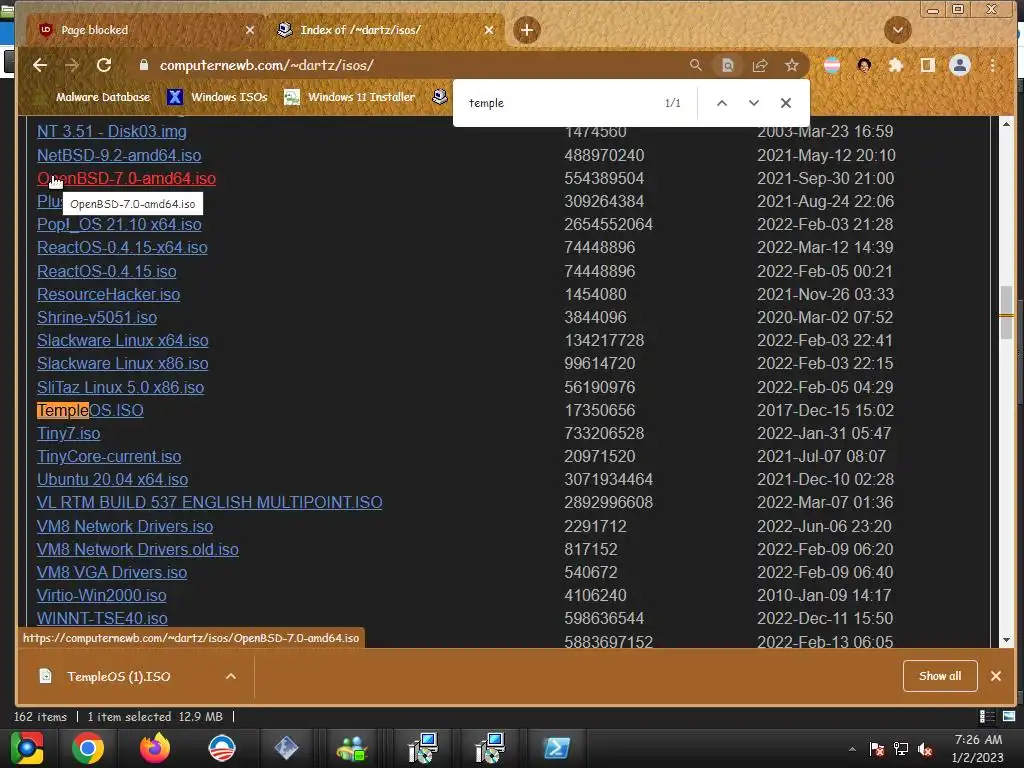1024x768 pixels.
Task: Download VM8 VGA Drivers.iso
Action: (x=112, y=572)
